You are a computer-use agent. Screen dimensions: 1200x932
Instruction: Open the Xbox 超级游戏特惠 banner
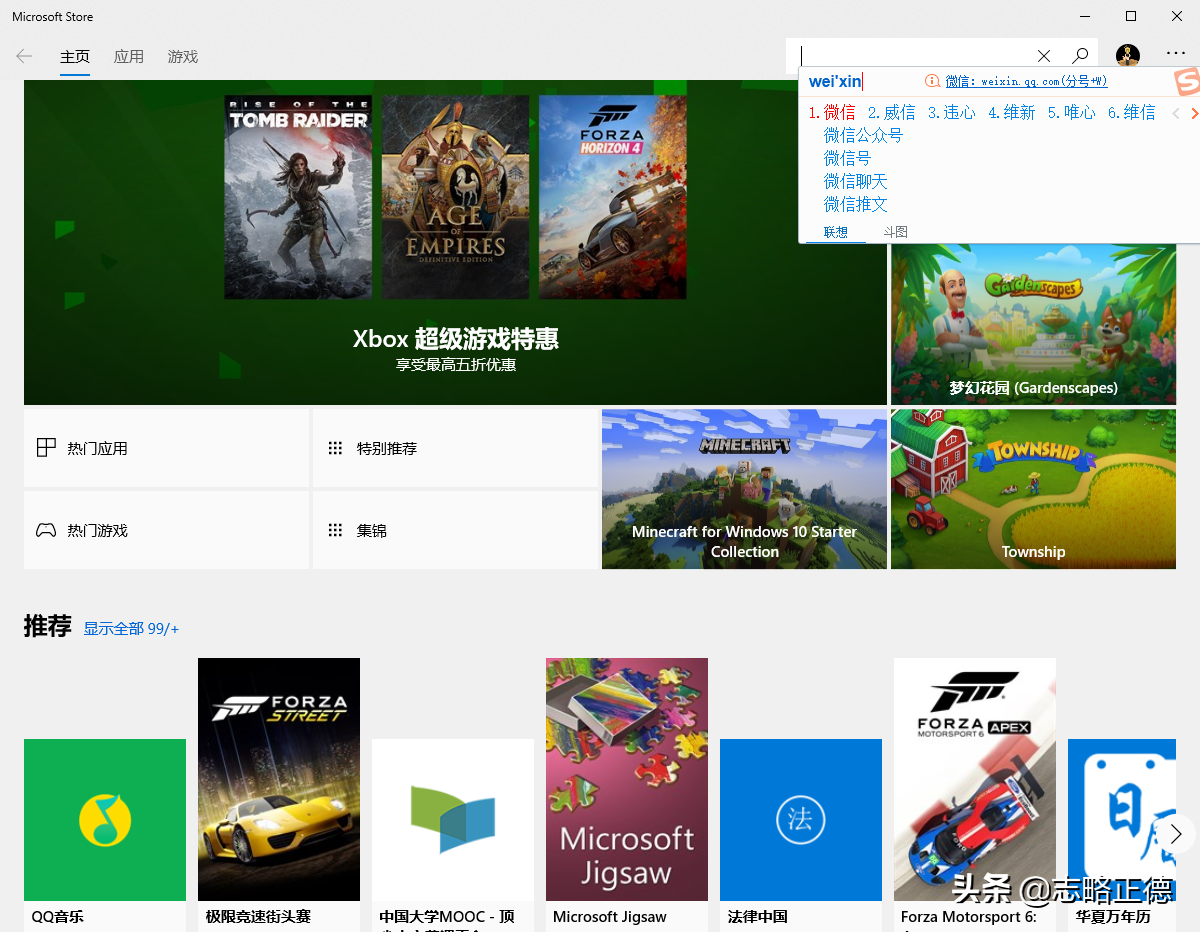tap(454, 340)
